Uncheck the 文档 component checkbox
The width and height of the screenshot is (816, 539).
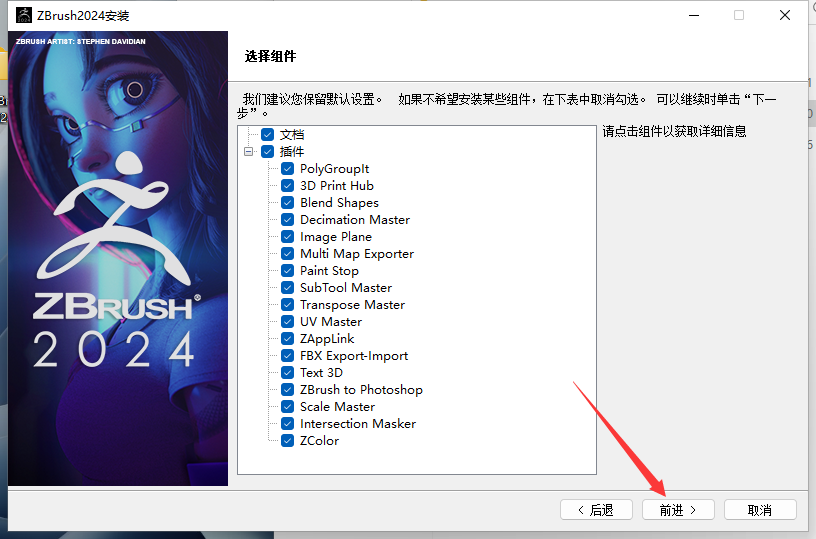[267, 135]
